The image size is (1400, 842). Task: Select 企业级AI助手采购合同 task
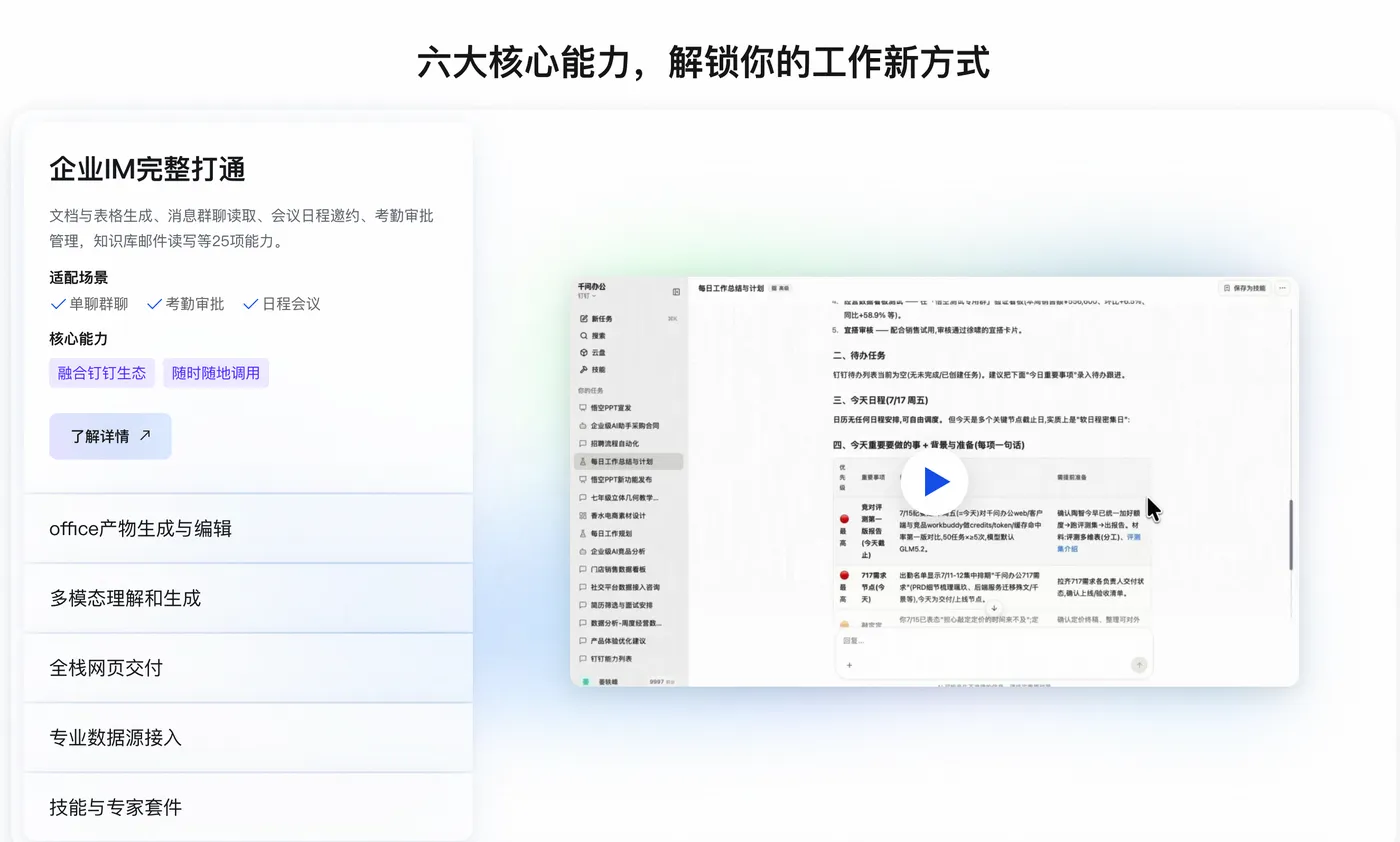(x=629, y=426)
